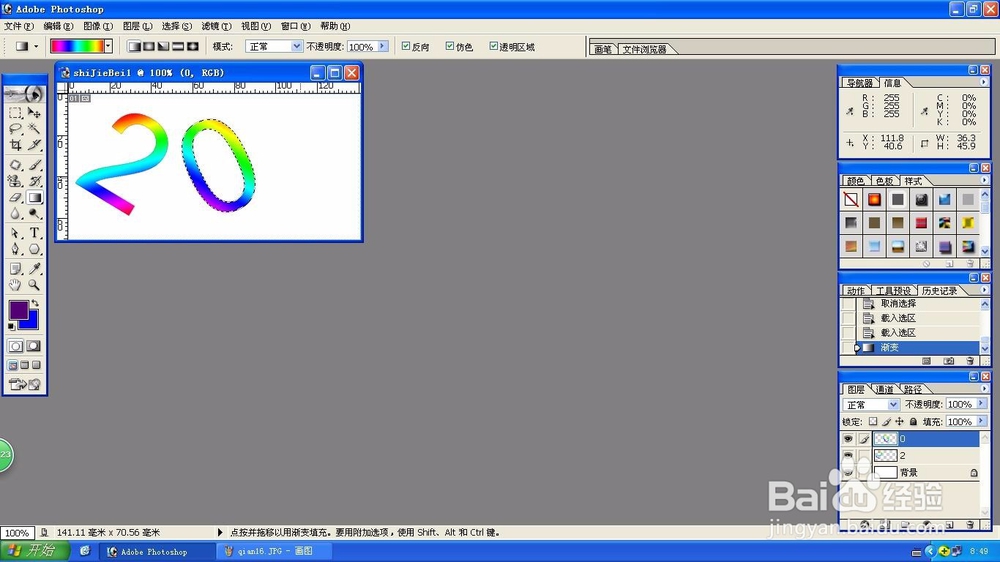The image size is (1000, 562).
Task: Click the Adobe Photoshop taskbar button
Action: tap(156, 551)
